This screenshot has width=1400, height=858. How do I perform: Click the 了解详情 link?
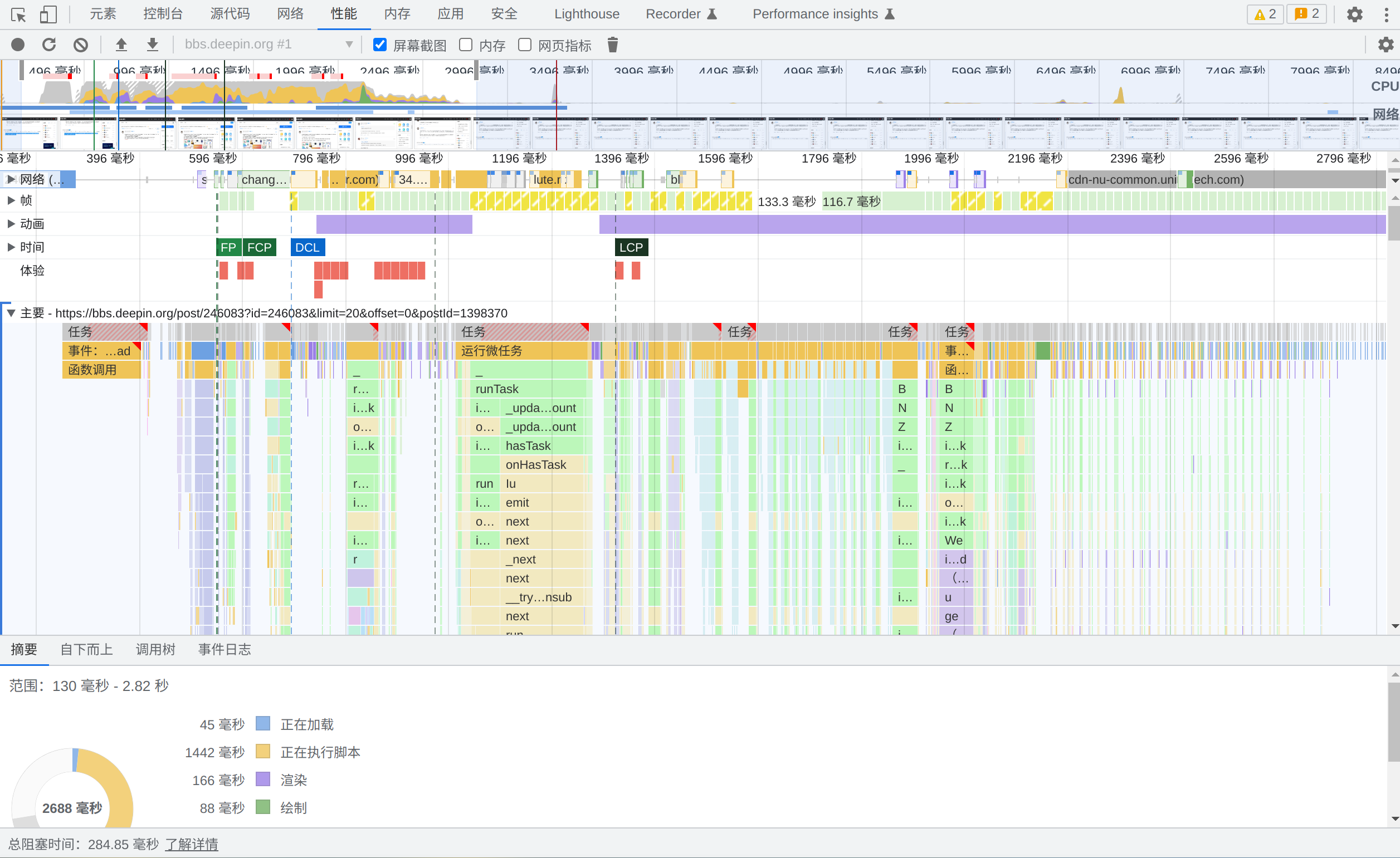click(x=192, y=845)
